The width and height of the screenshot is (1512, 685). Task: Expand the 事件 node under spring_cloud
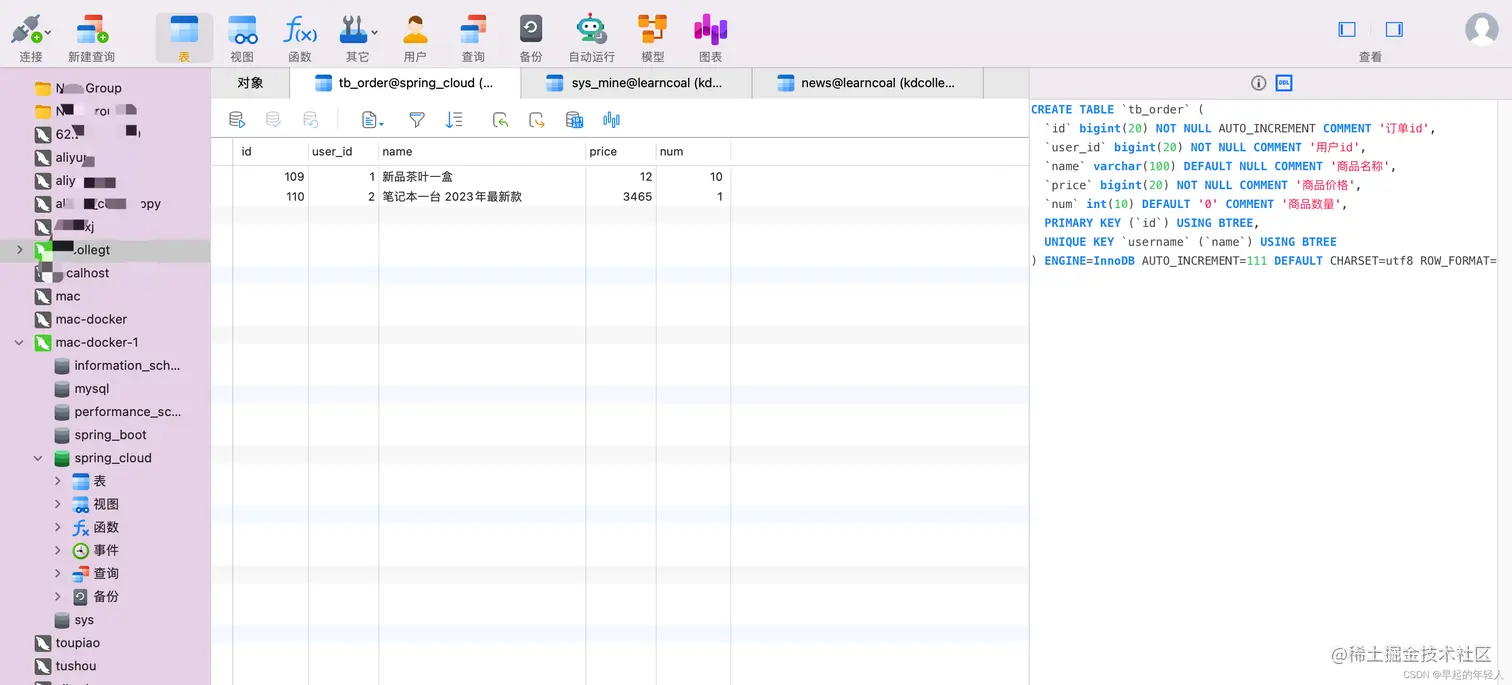click(58, 550)
